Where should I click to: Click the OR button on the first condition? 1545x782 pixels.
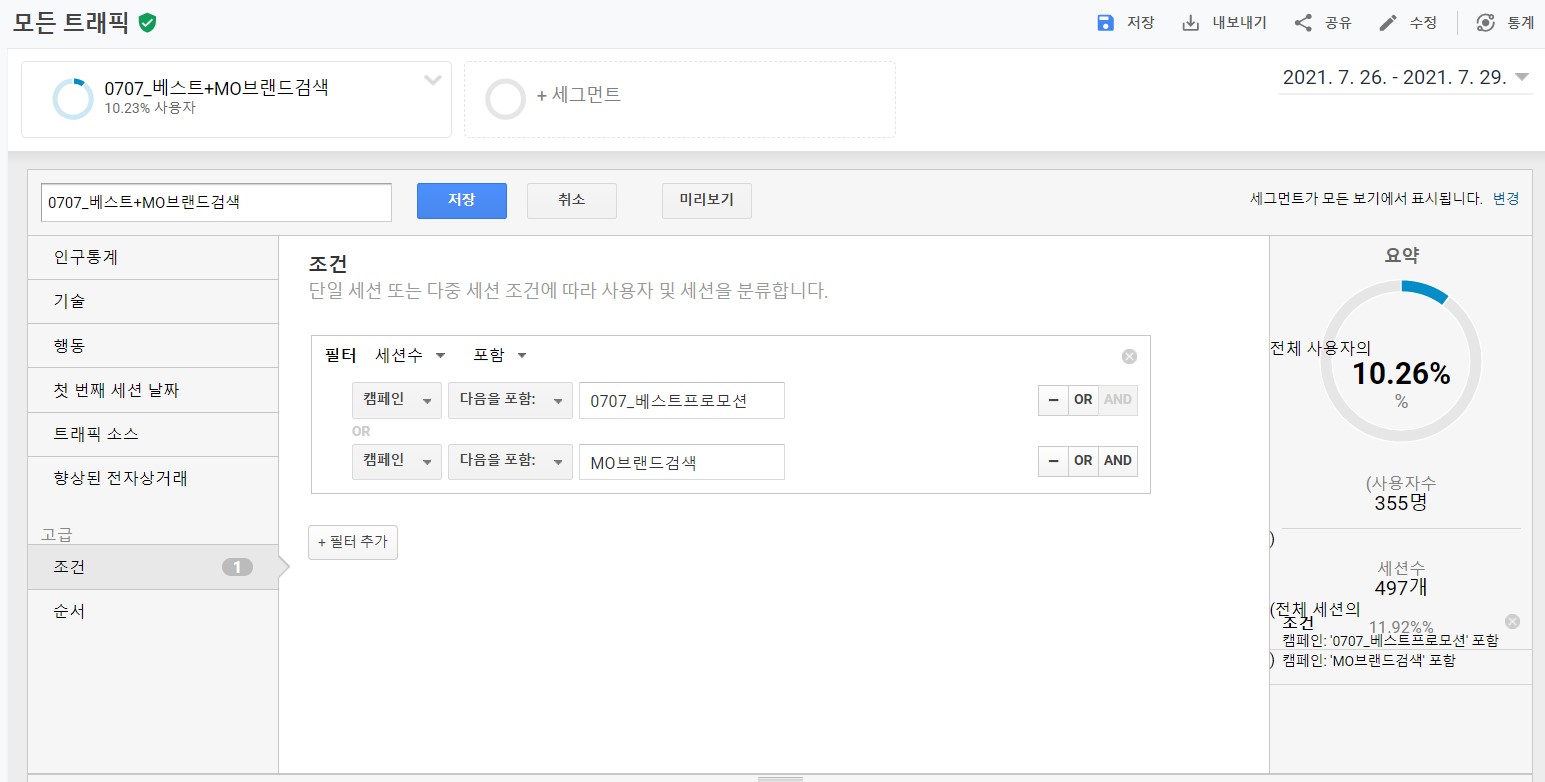click(x=1083, y=400)
